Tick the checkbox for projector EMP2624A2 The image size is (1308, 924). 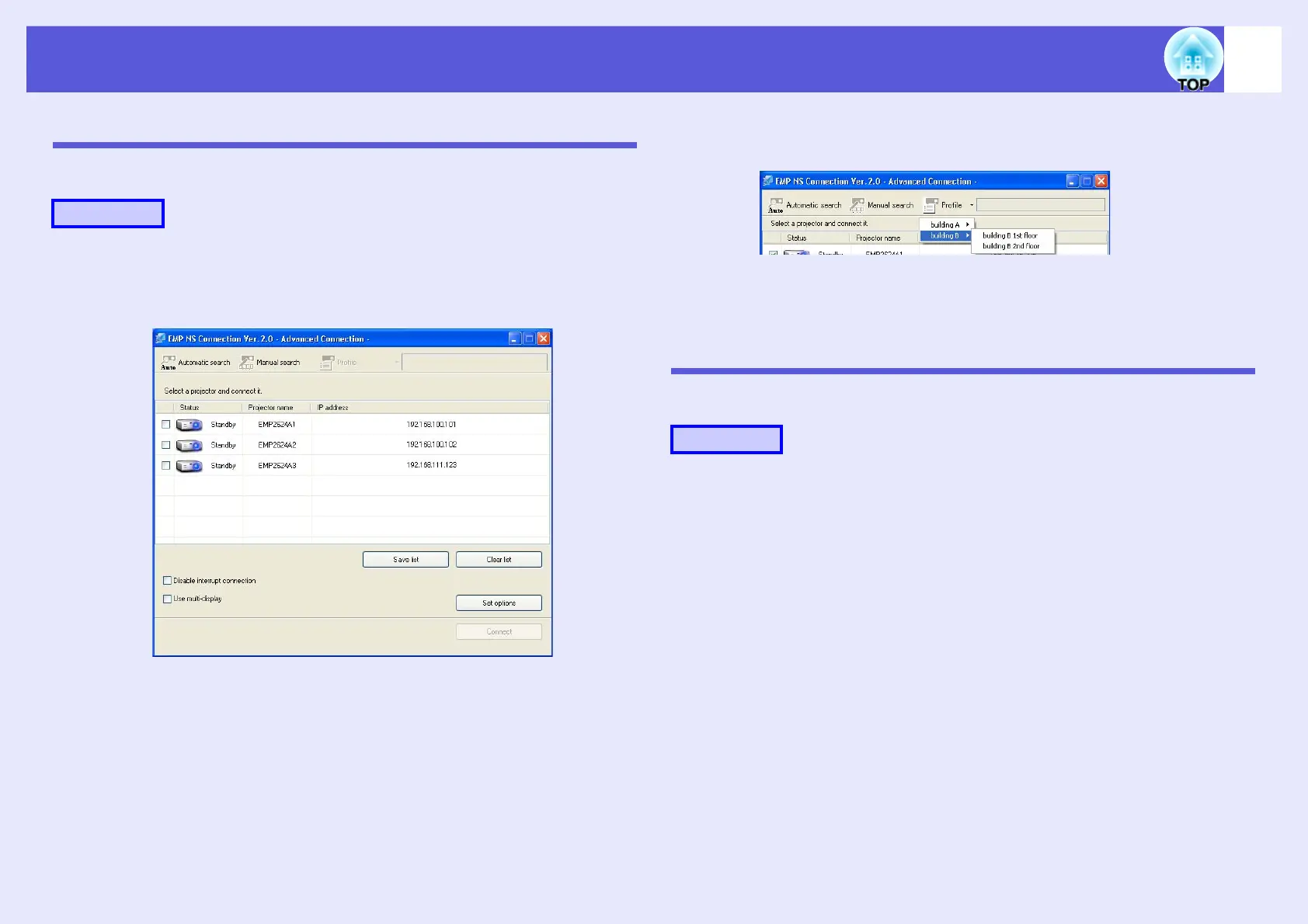pos(165,445)
